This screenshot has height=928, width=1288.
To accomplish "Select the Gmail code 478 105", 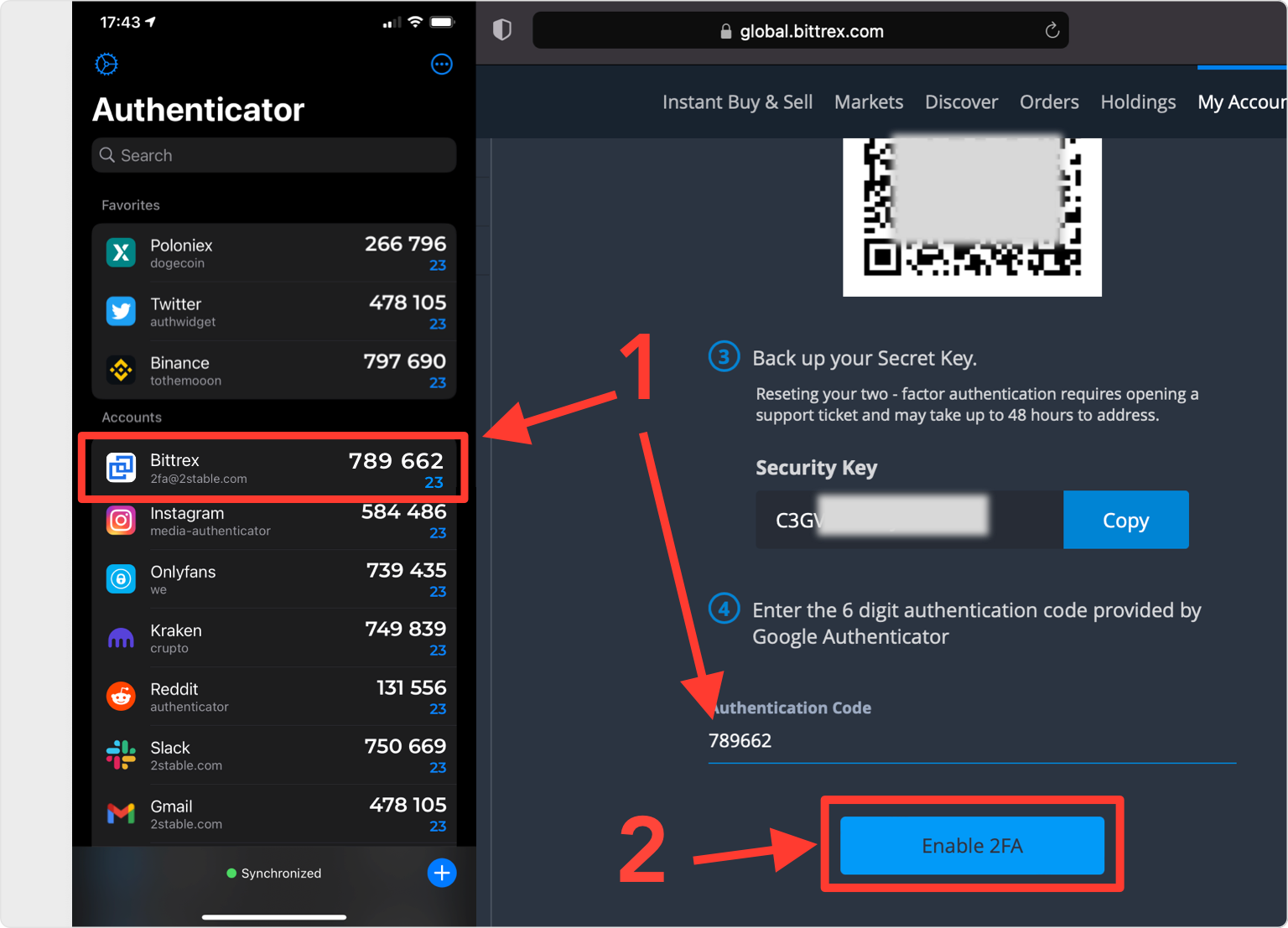I will [408, 806].
